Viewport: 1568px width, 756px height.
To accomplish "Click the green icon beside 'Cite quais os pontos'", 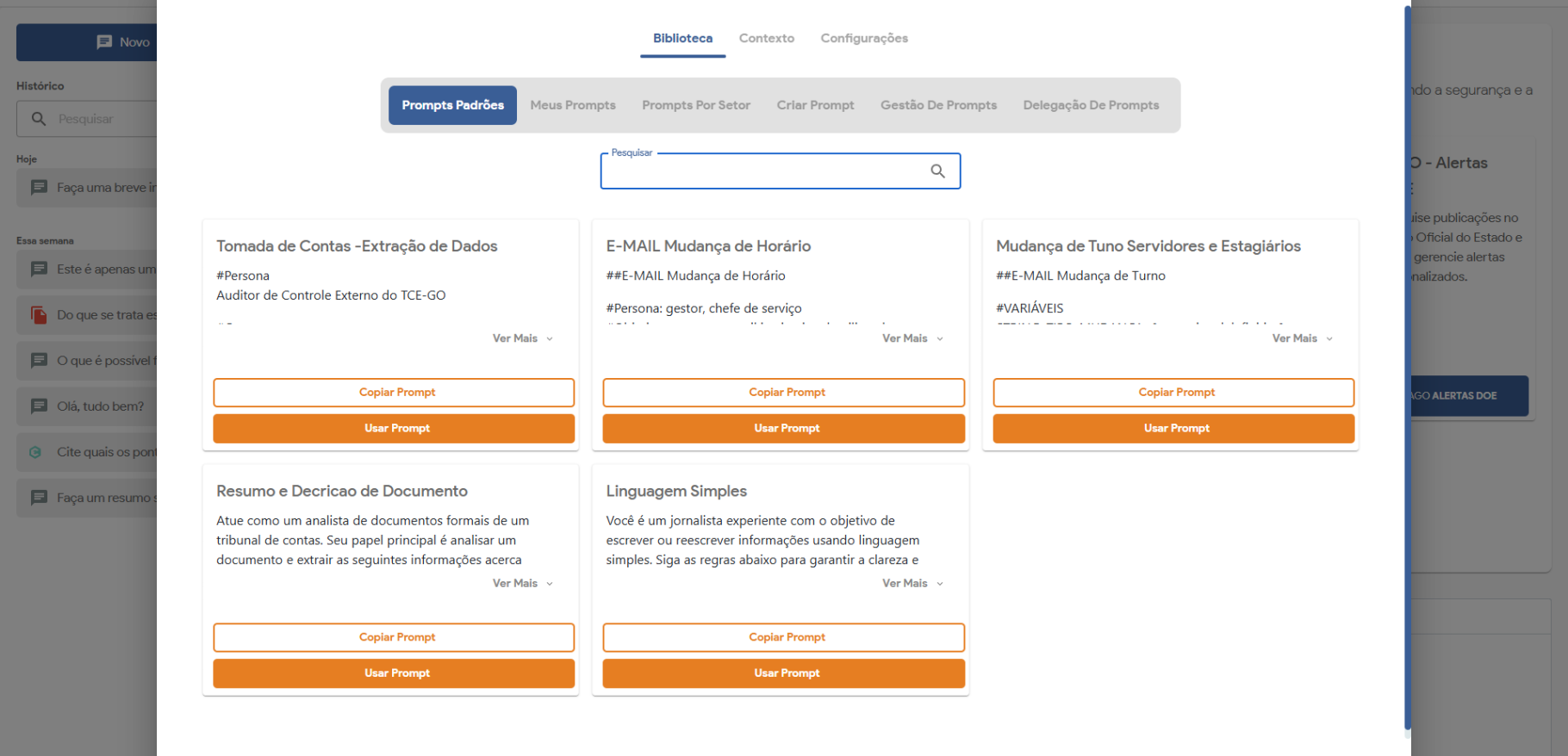I will [35, 452].
